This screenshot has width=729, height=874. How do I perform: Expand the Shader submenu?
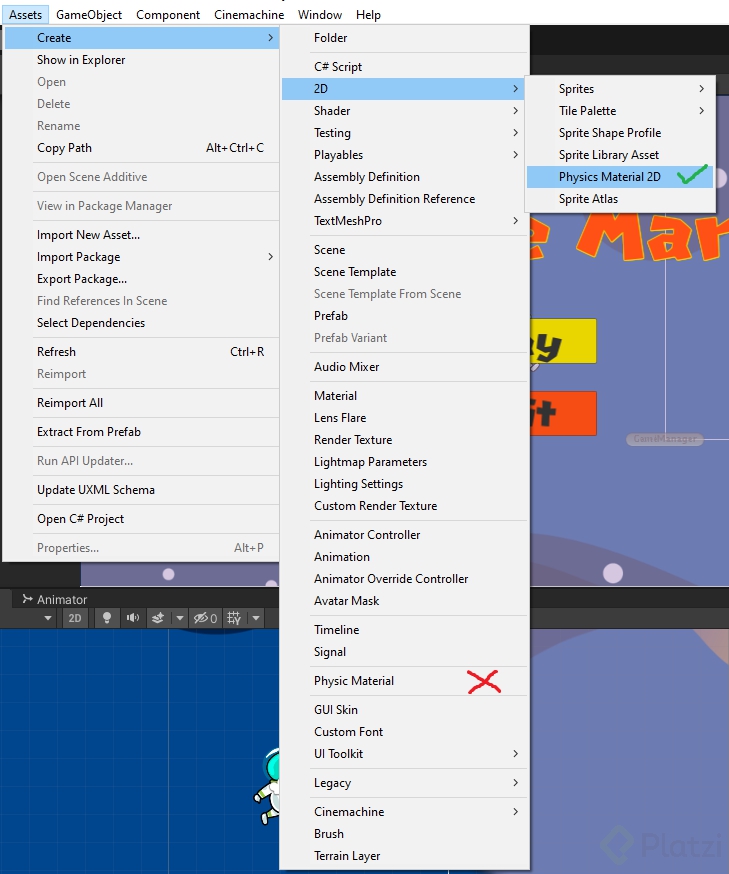405,111
